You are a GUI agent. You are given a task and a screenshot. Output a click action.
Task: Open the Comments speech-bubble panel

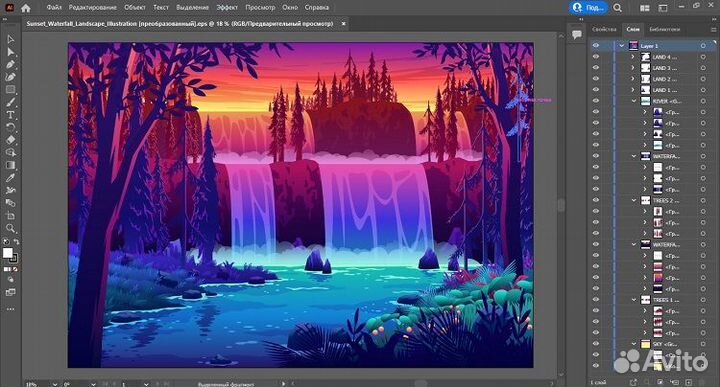(577, 34)
